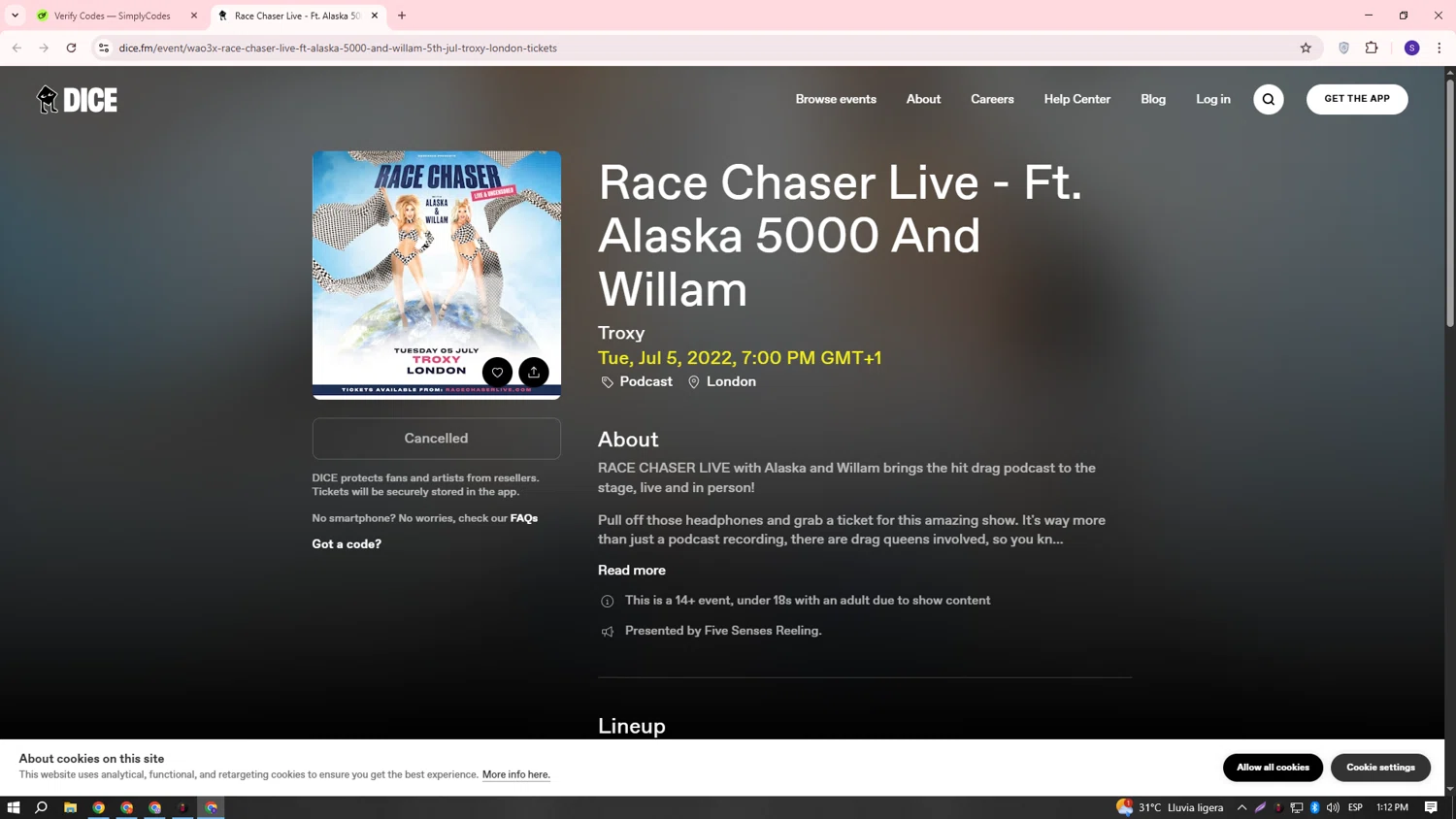Image resolution: width=1456 pixels, height=819 pixels.
Task: Open Browse events menu
Action: click(x=836, y=99)
